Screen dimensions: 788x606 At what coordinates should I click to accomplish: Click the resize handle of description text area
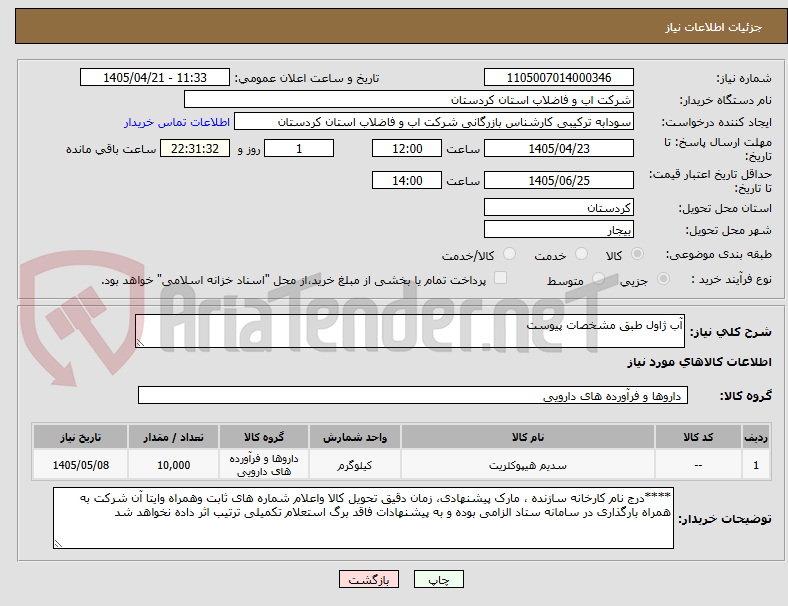[x=140, y=343]
